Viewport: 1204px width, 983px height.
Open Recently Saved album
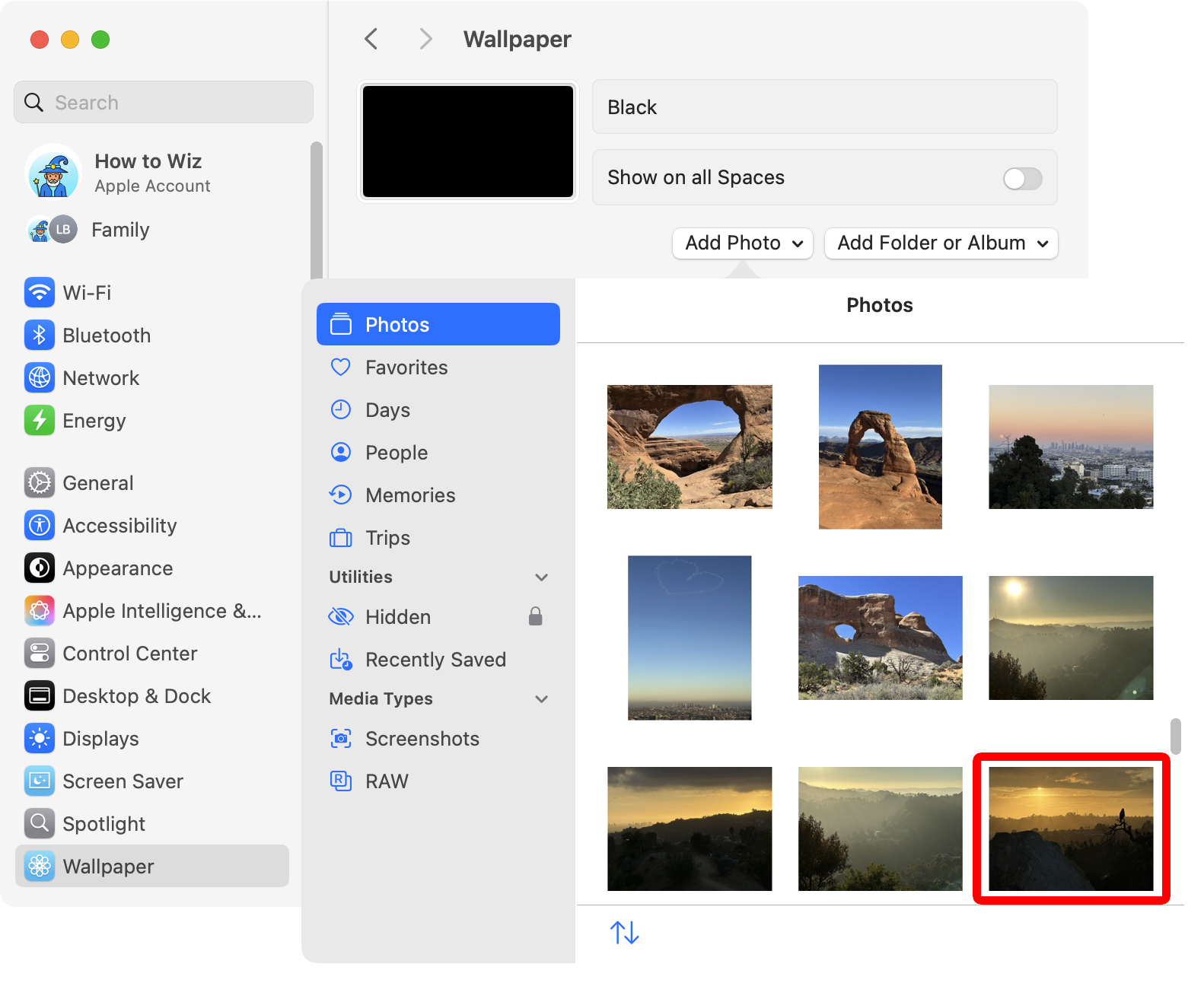tap(435, 660)
